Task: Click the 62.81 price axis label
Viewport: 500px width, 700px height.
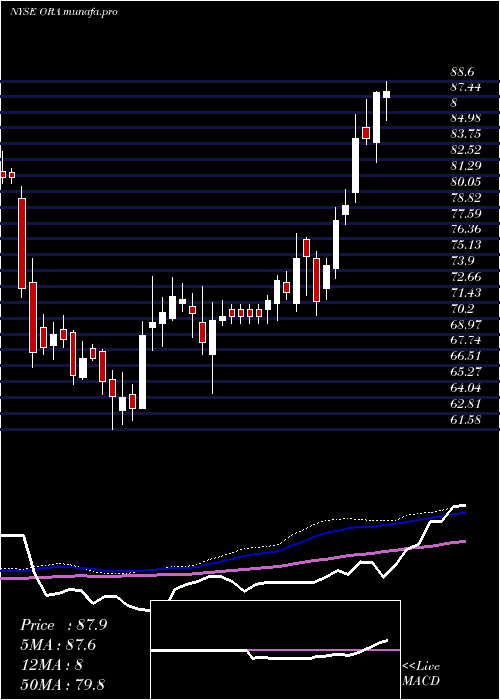Action: [465, 404]
